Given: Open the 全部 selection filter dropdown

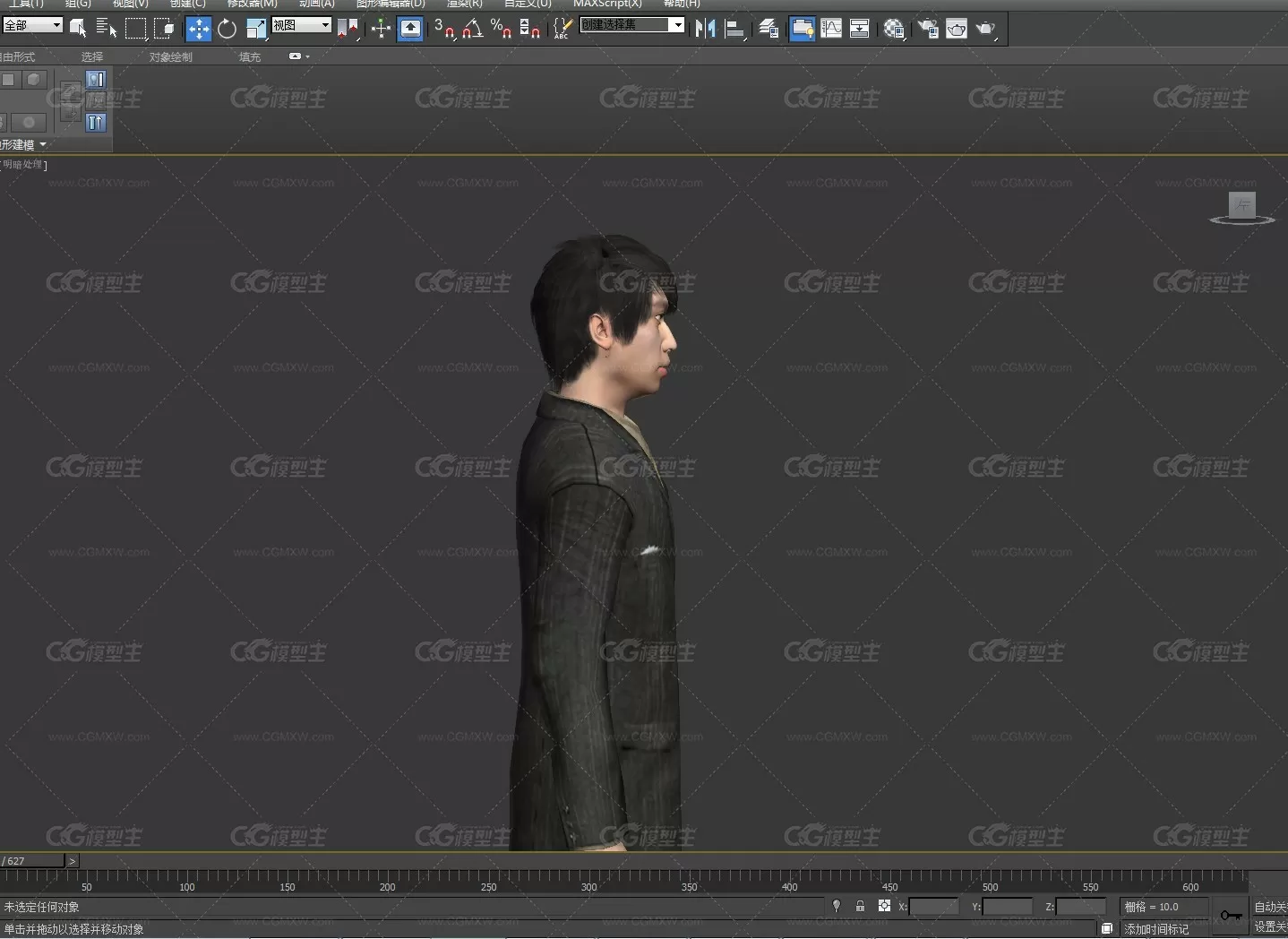Looking at the screenshot, I should pos(32,25).
